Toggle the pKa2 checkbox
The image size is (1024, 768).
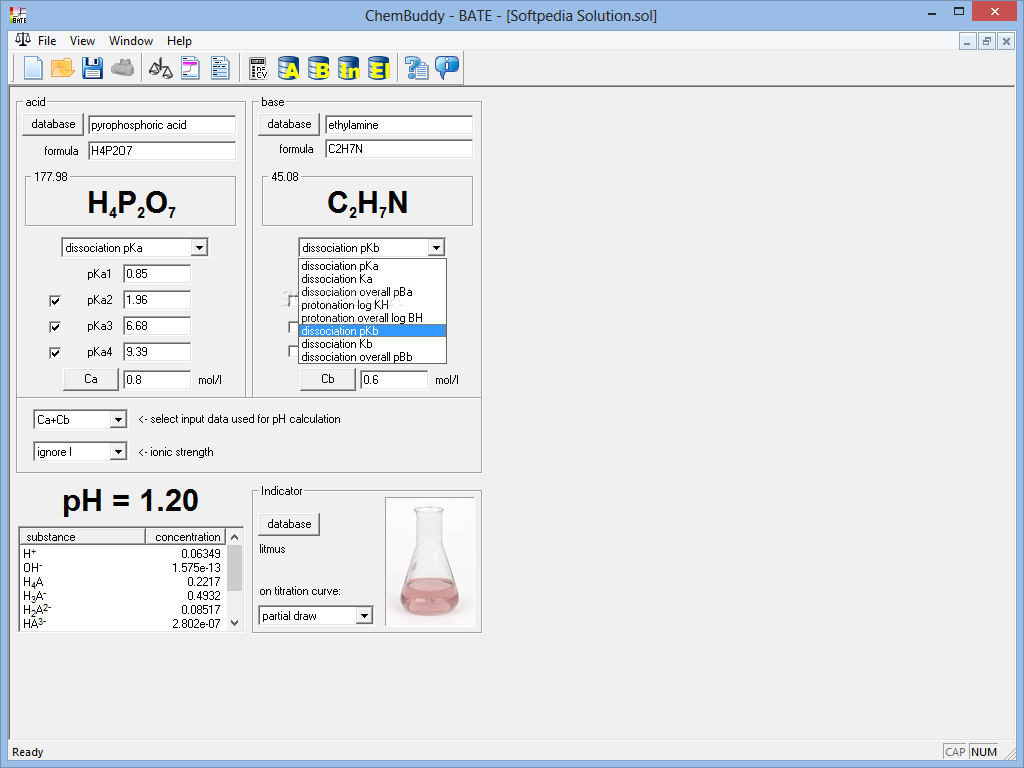55,300
